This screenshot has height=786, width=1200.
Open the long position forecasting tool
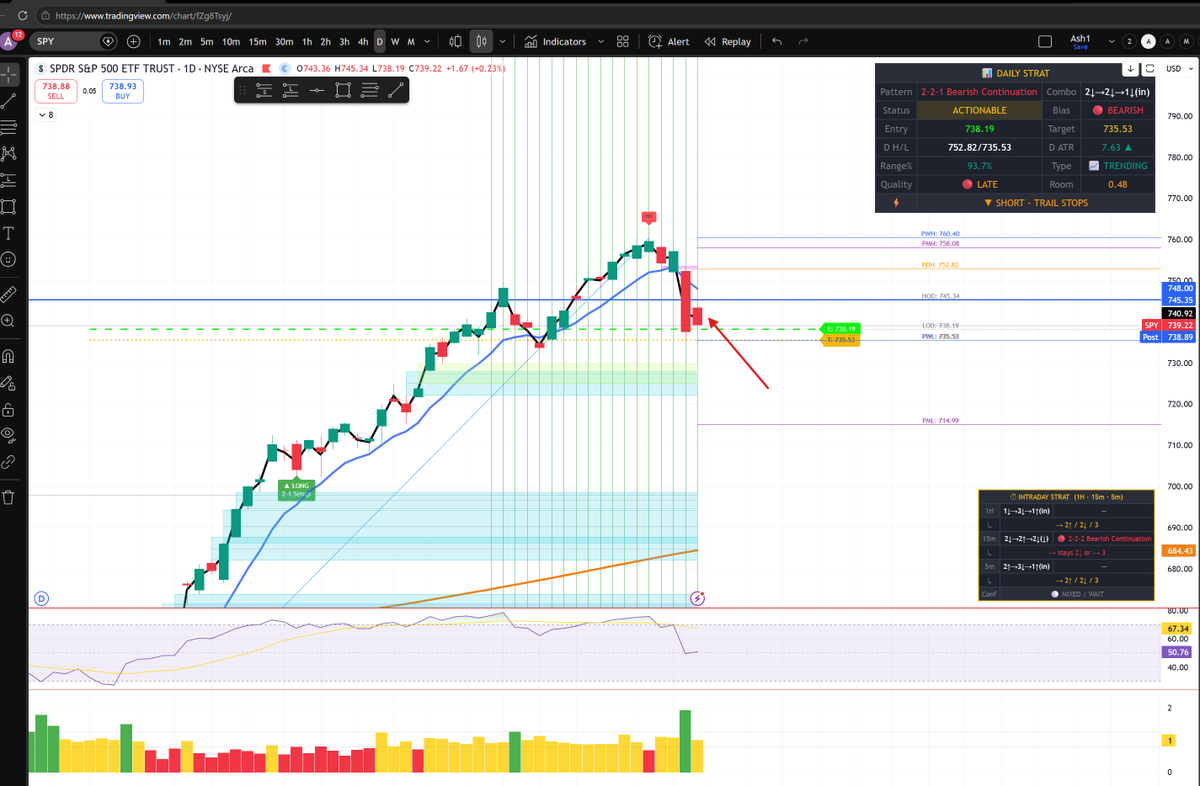coord(9,181)
